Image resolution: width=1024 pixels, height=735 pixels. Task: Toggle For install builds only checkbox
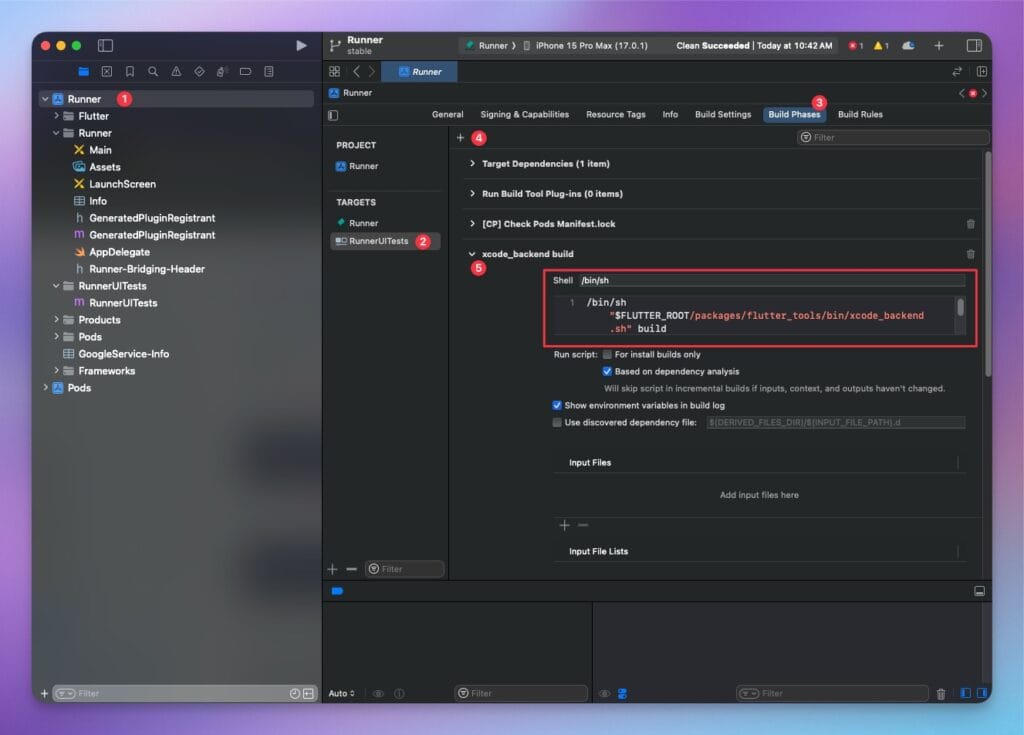[607, 354]
